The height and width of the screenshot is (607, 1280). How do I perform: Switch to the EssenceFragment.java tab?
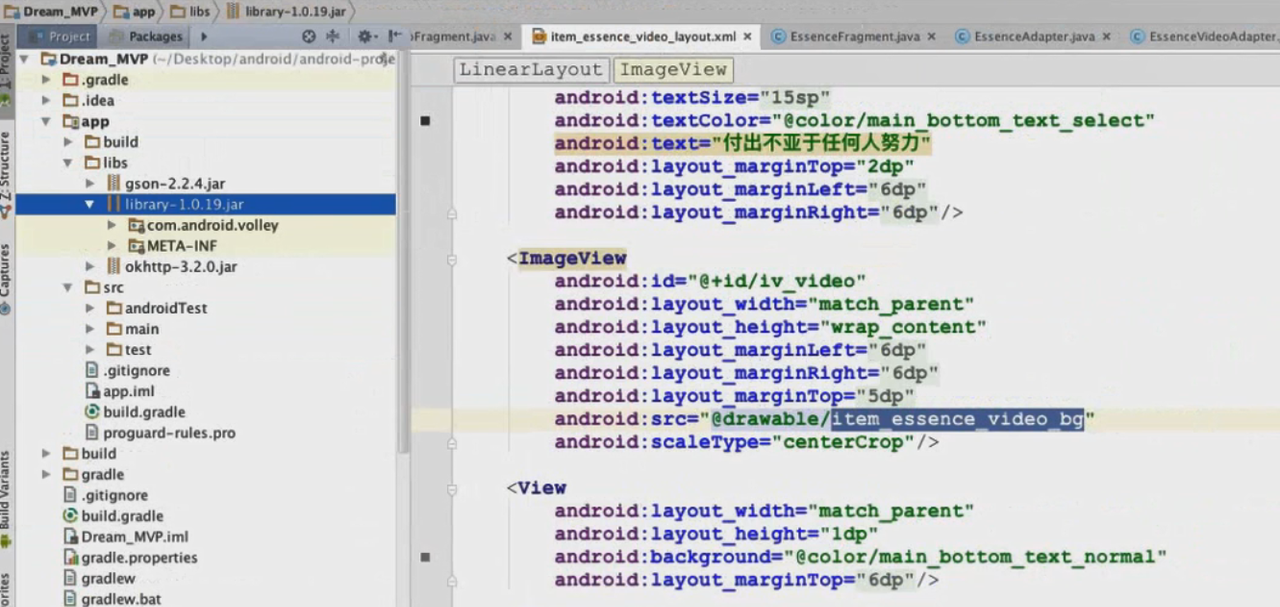[x=853, y=37]
